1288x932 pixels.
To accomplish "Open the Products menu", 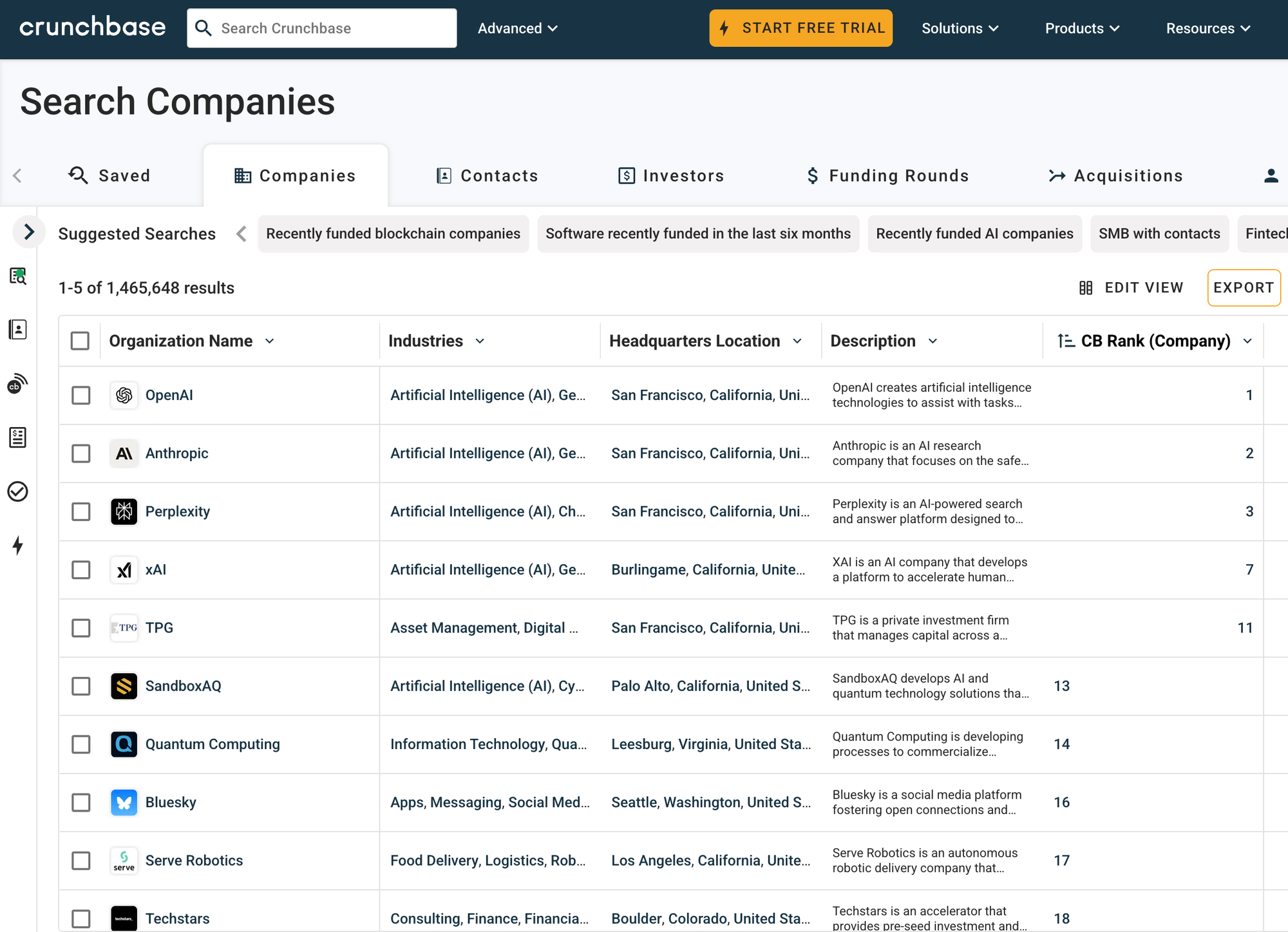I will (1082, 28).
